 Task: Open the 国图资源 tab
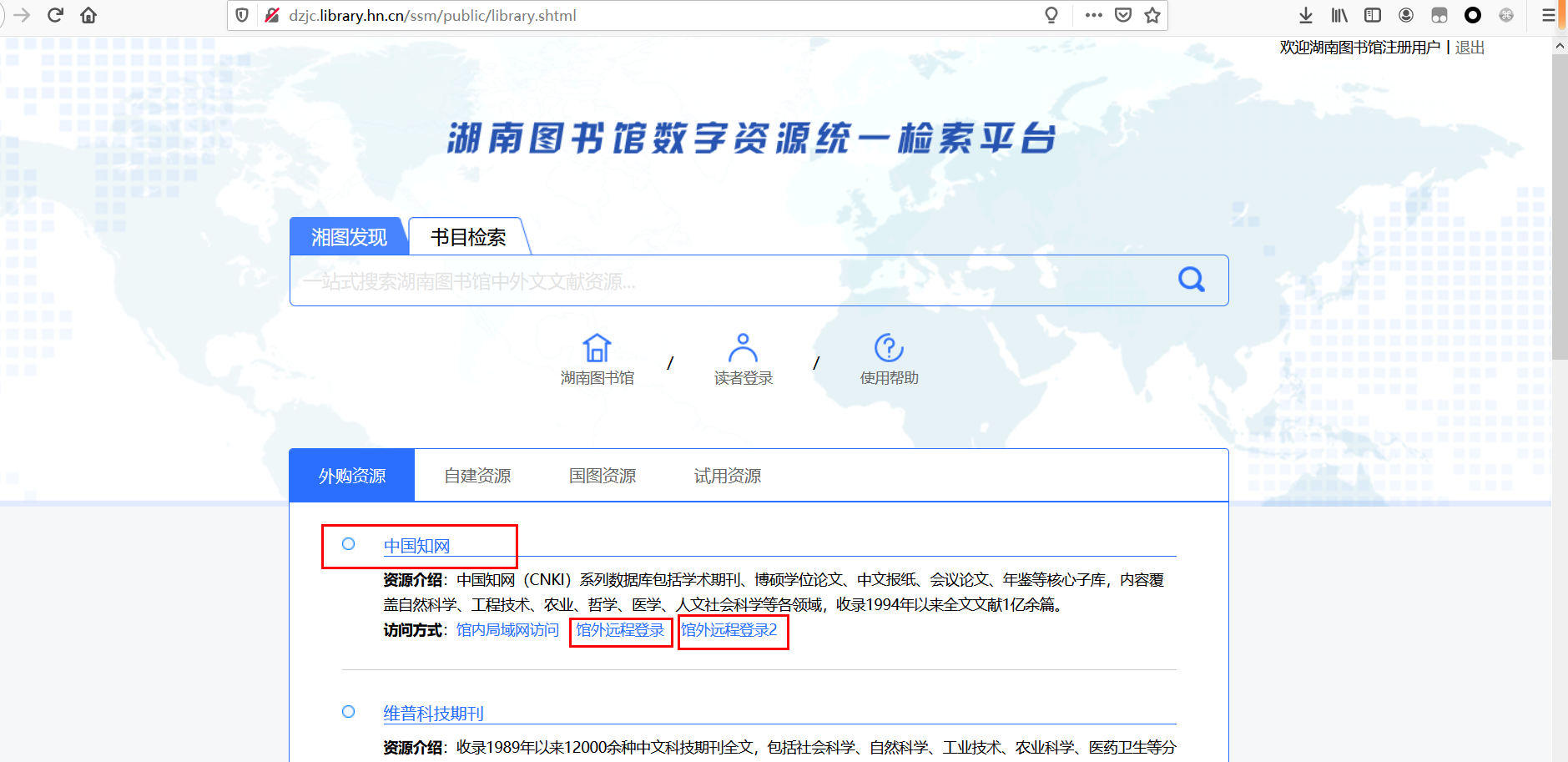tap(602, 476)
